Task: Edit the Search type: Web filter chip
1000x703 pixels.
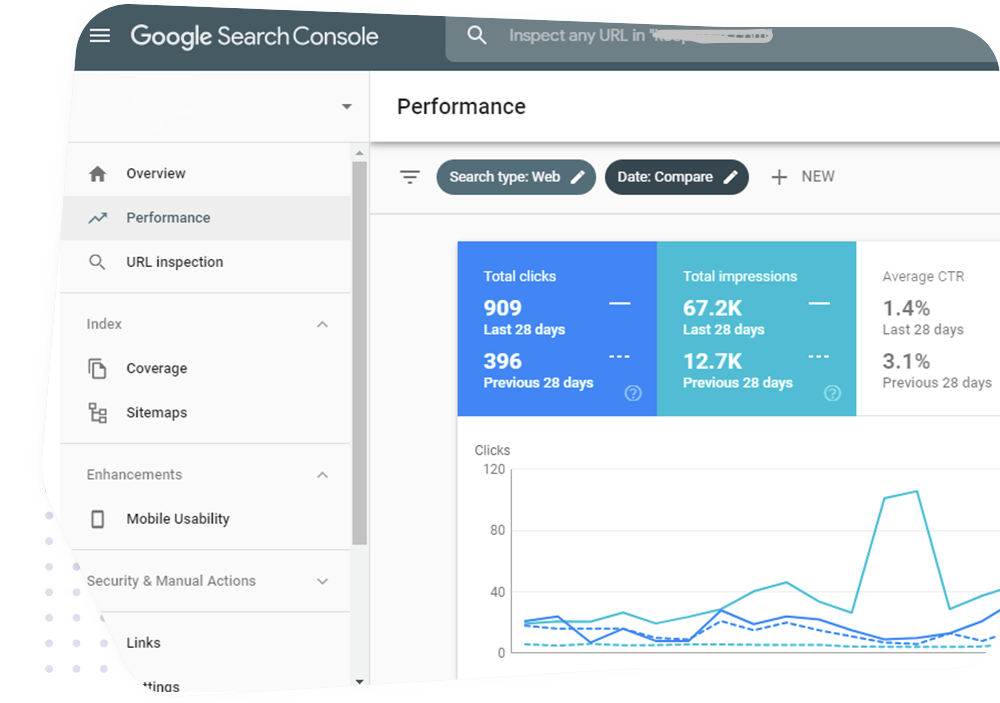Action: point(516,177)
